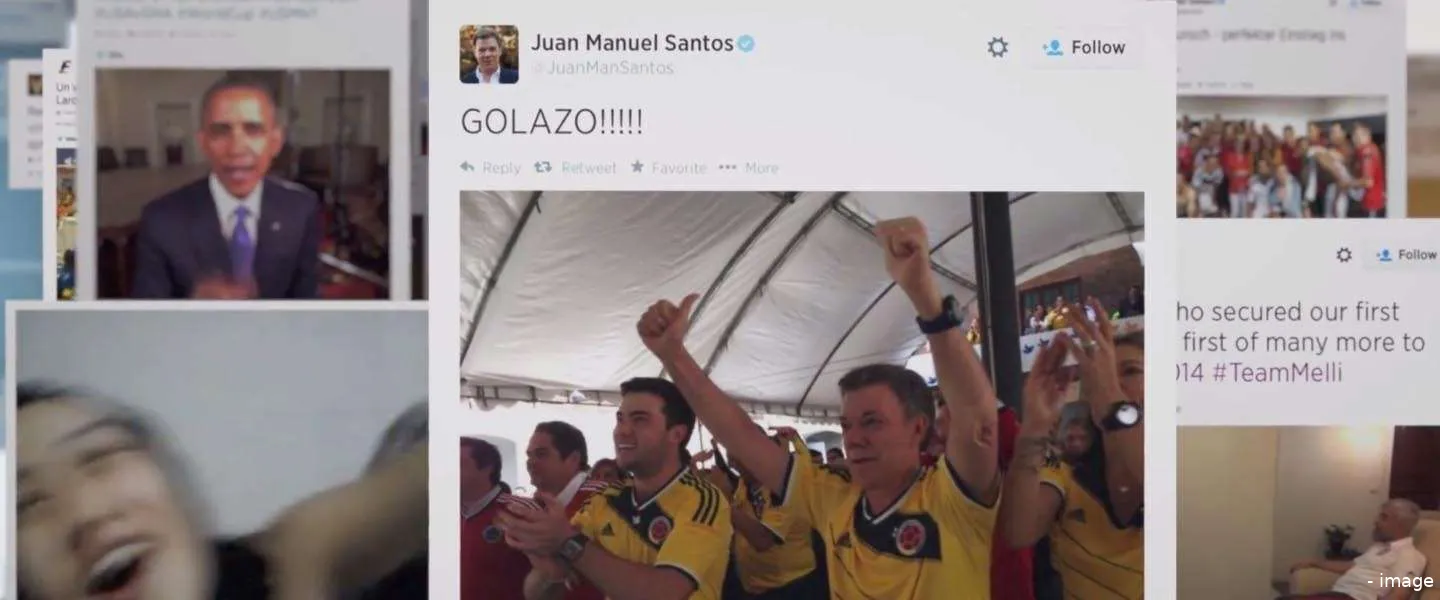Click the GOLAZO!!!!! tweet text

[x=552, y=122]
